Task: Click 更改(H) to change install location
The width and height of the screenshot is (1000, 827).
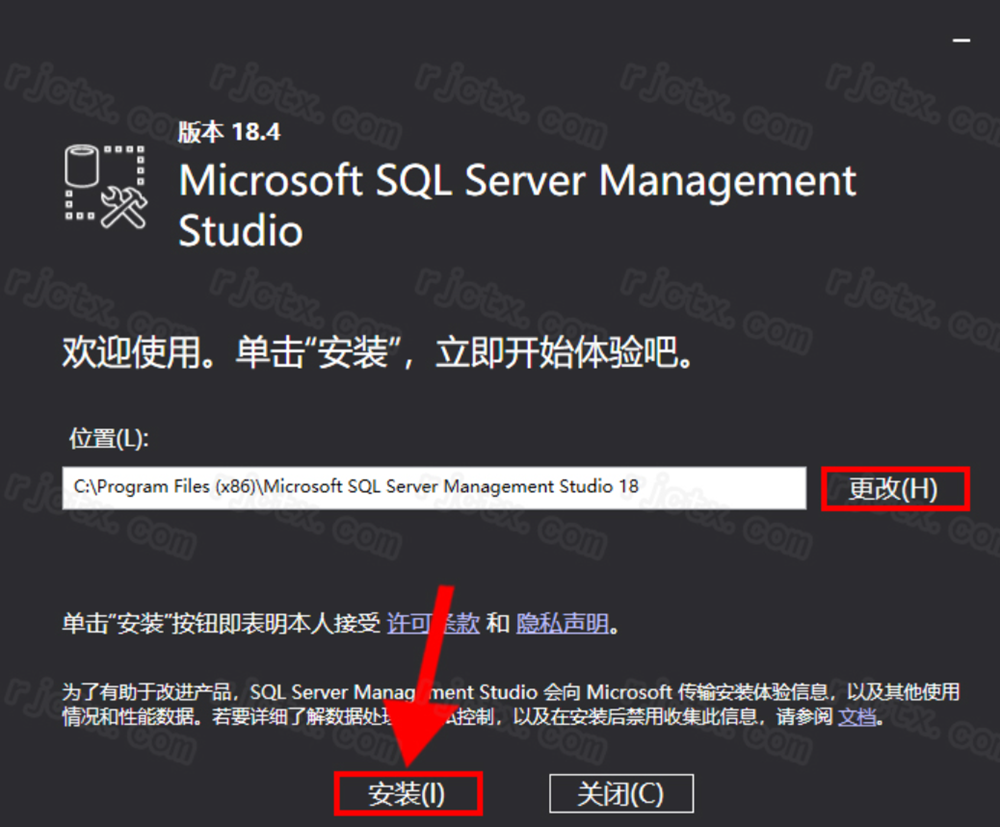Action: click(894, 489)
